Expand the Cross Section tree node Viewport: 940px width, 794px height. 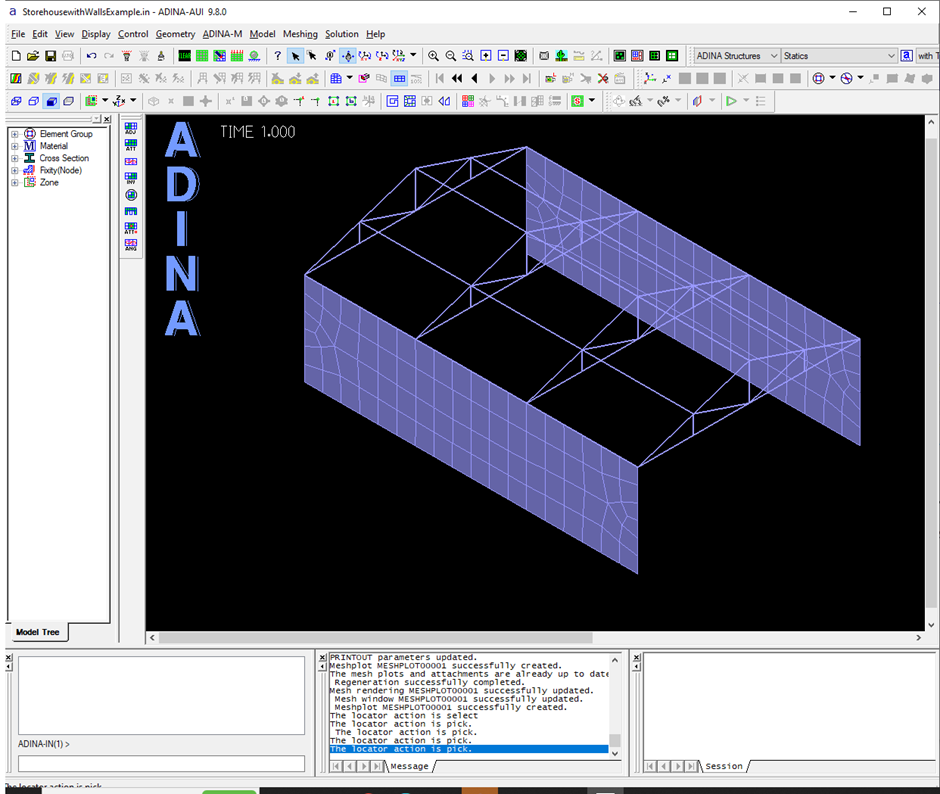coord(14,158)
